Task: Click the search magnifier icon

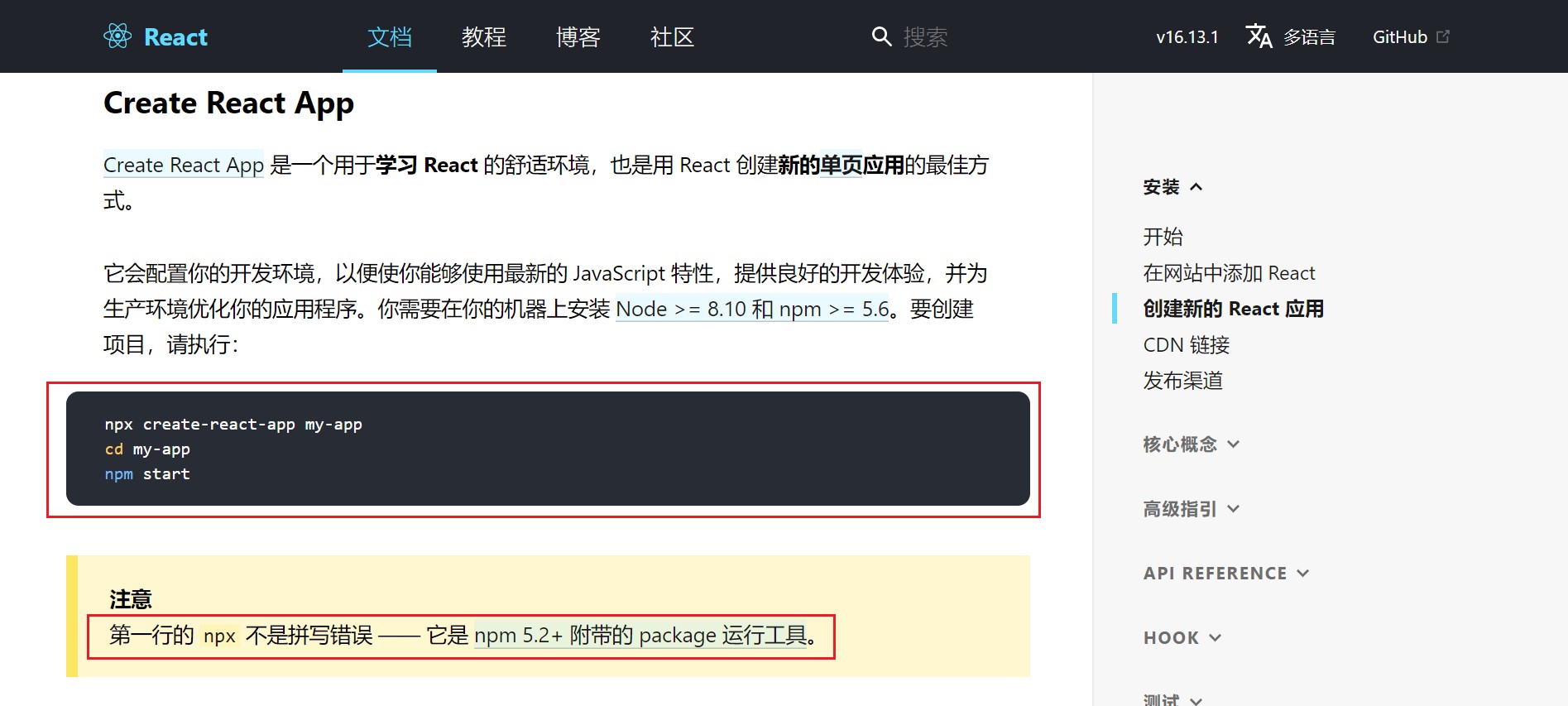Action: (881, 36)
